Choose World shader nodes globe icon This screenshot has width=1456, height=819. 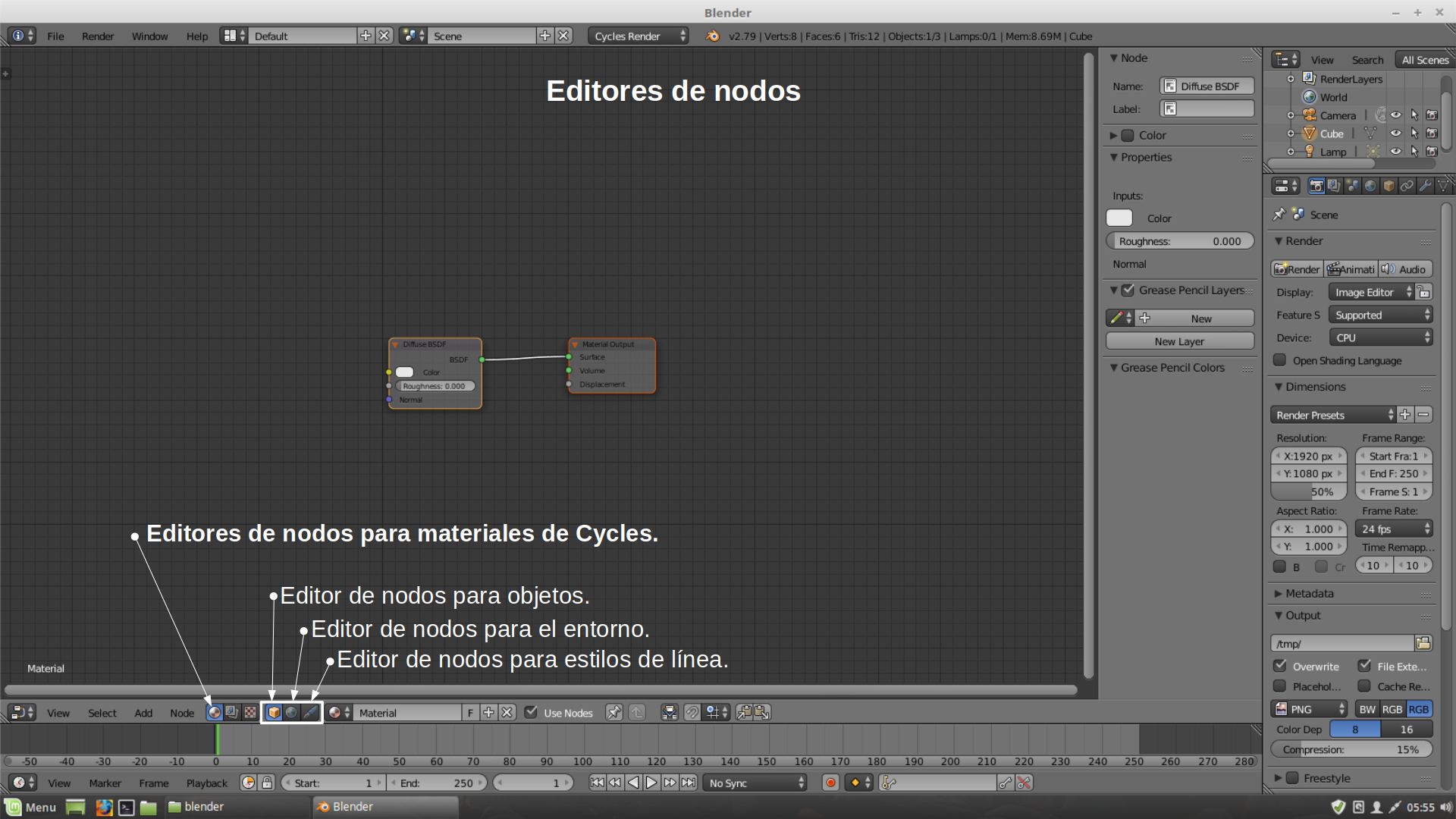[291, 712]
